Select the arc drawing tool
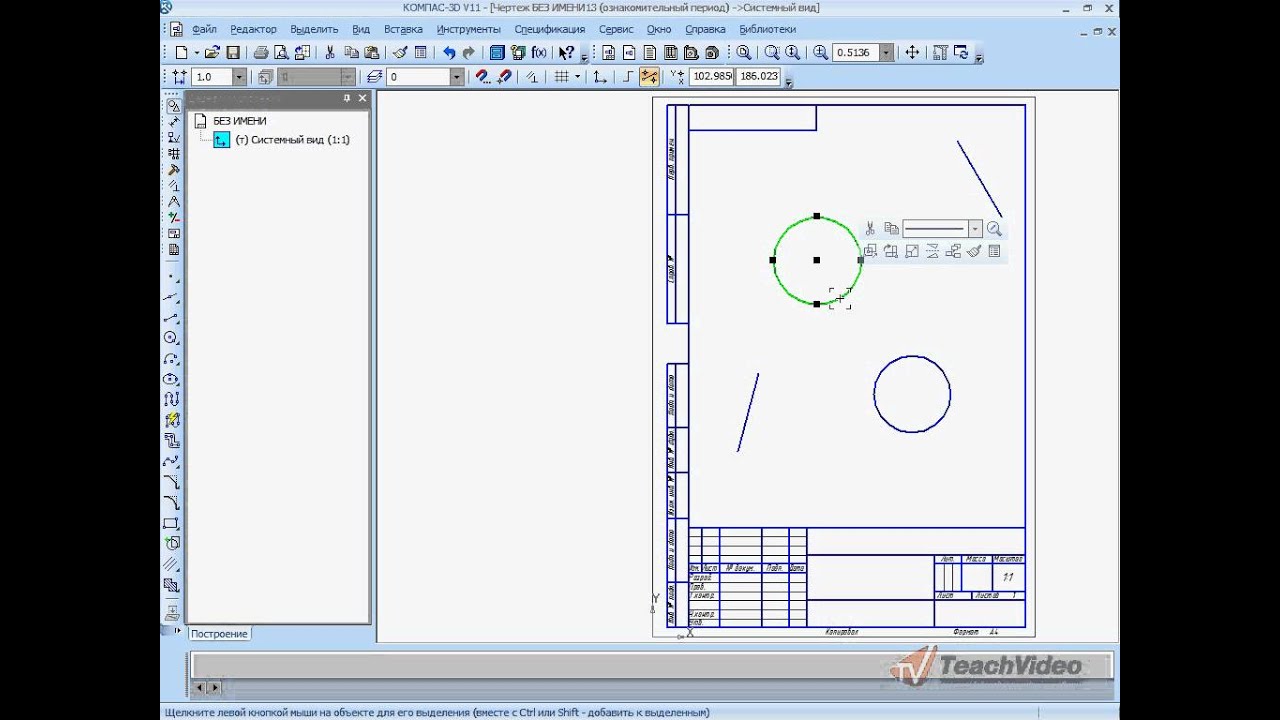Screen dimensions: 1280x720 [x=172, y=359]
